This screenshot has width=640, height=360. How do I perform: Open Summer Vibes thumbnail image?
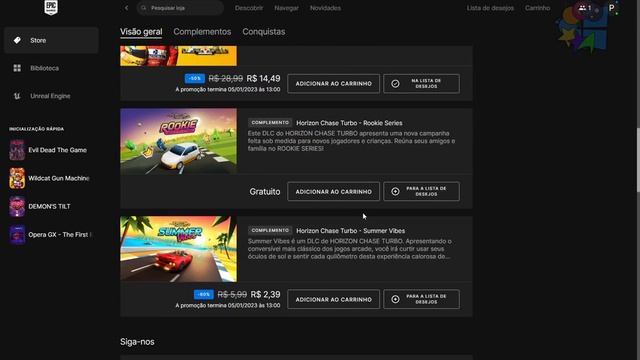pyautogui.click(x=178, y=249)
